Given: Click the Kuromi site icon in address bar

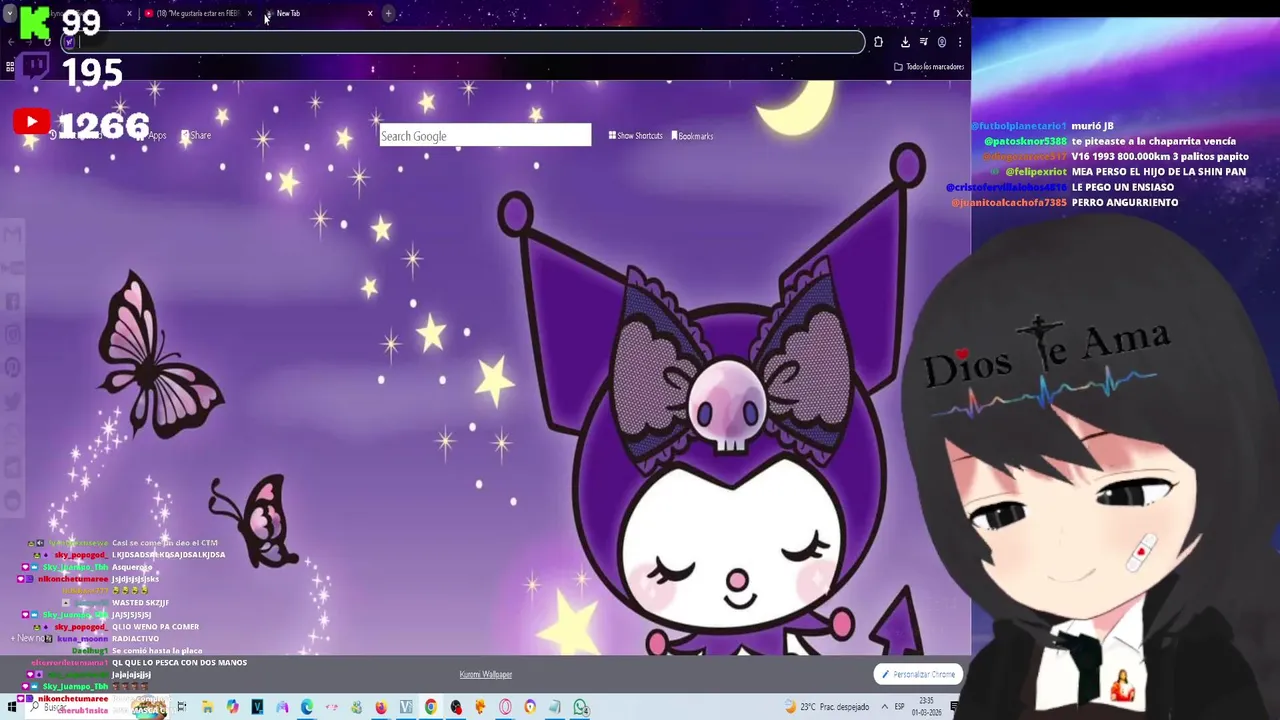Looking at the screenshot, I should pyautogui.click(x=69, y=42).
